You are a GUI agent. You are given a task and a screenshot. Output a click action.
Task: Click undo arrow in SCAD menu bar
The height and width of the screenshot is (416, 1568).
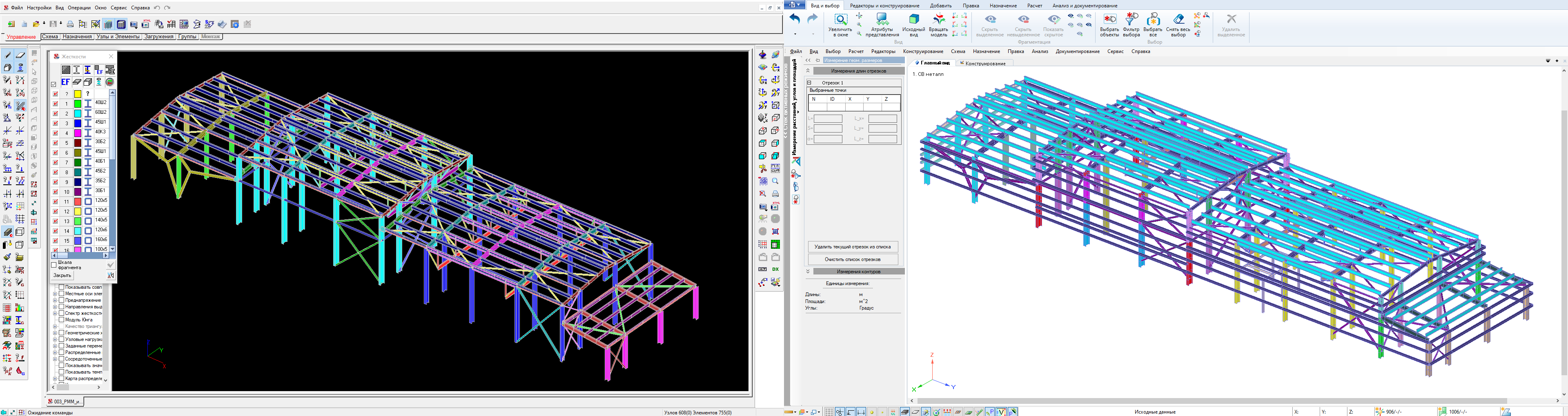[157, 8]
